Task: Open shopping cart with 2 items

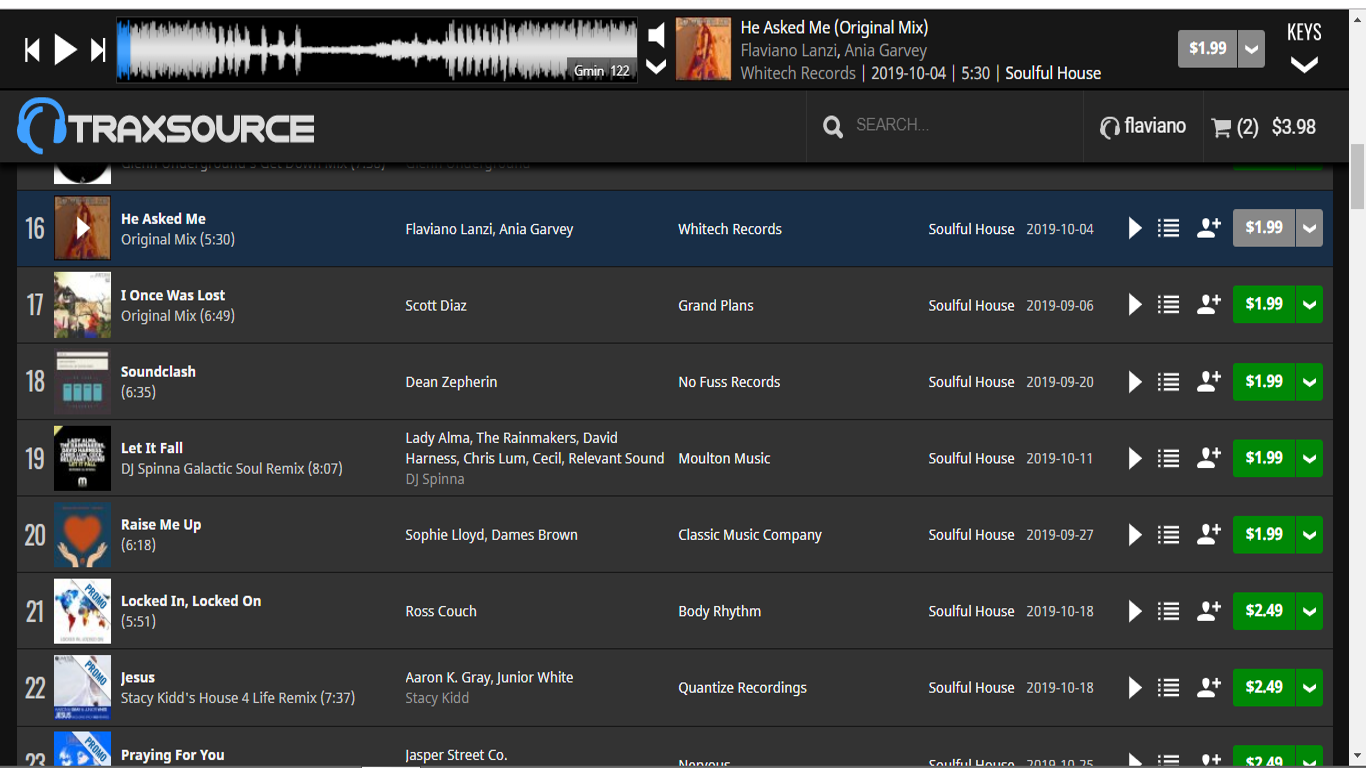Action: click(x=1263, y=127)
